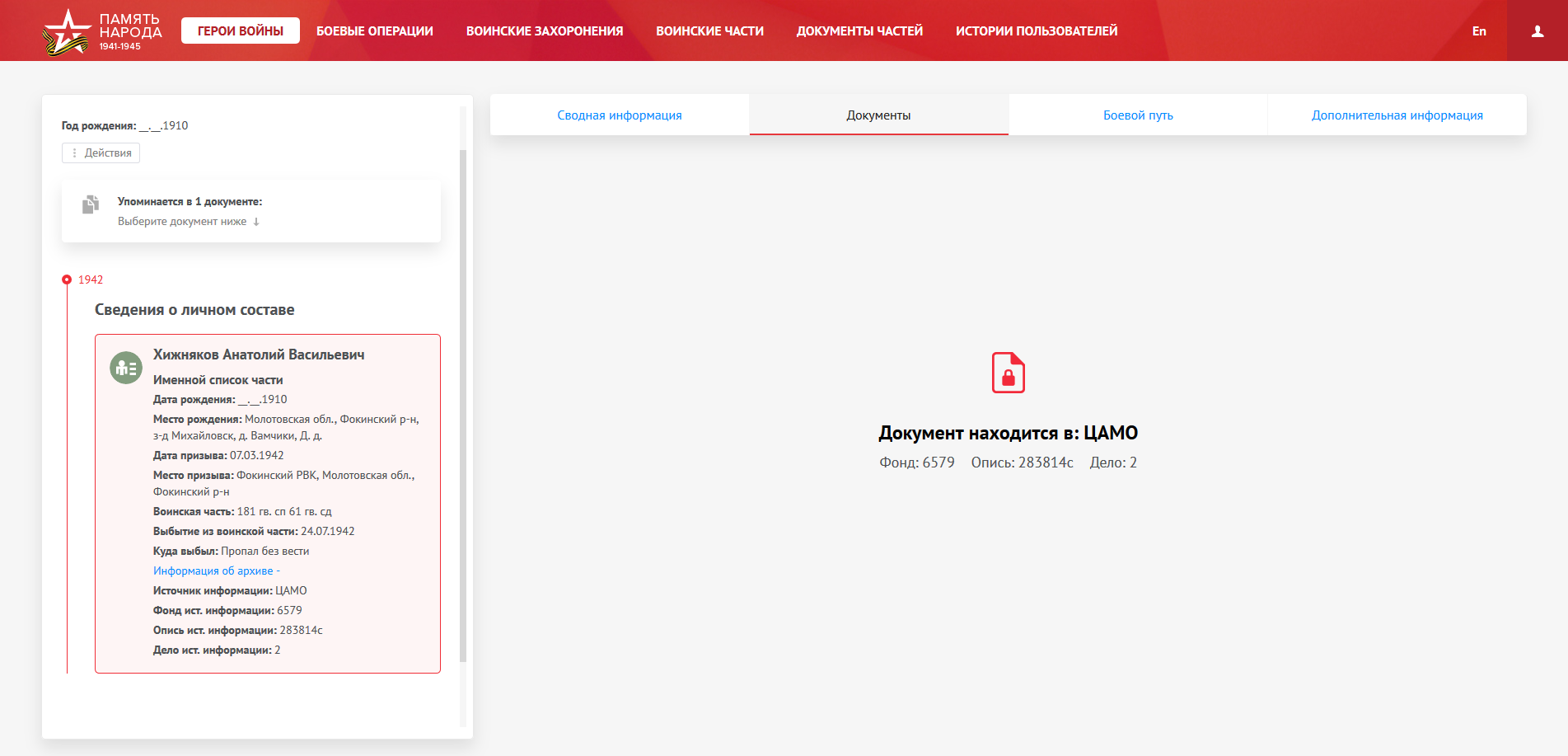The height and width of the screenshot is (756, 1568).
Task: Click 'Фонд ист. информации: 6579' line
Action: (227, 610)
